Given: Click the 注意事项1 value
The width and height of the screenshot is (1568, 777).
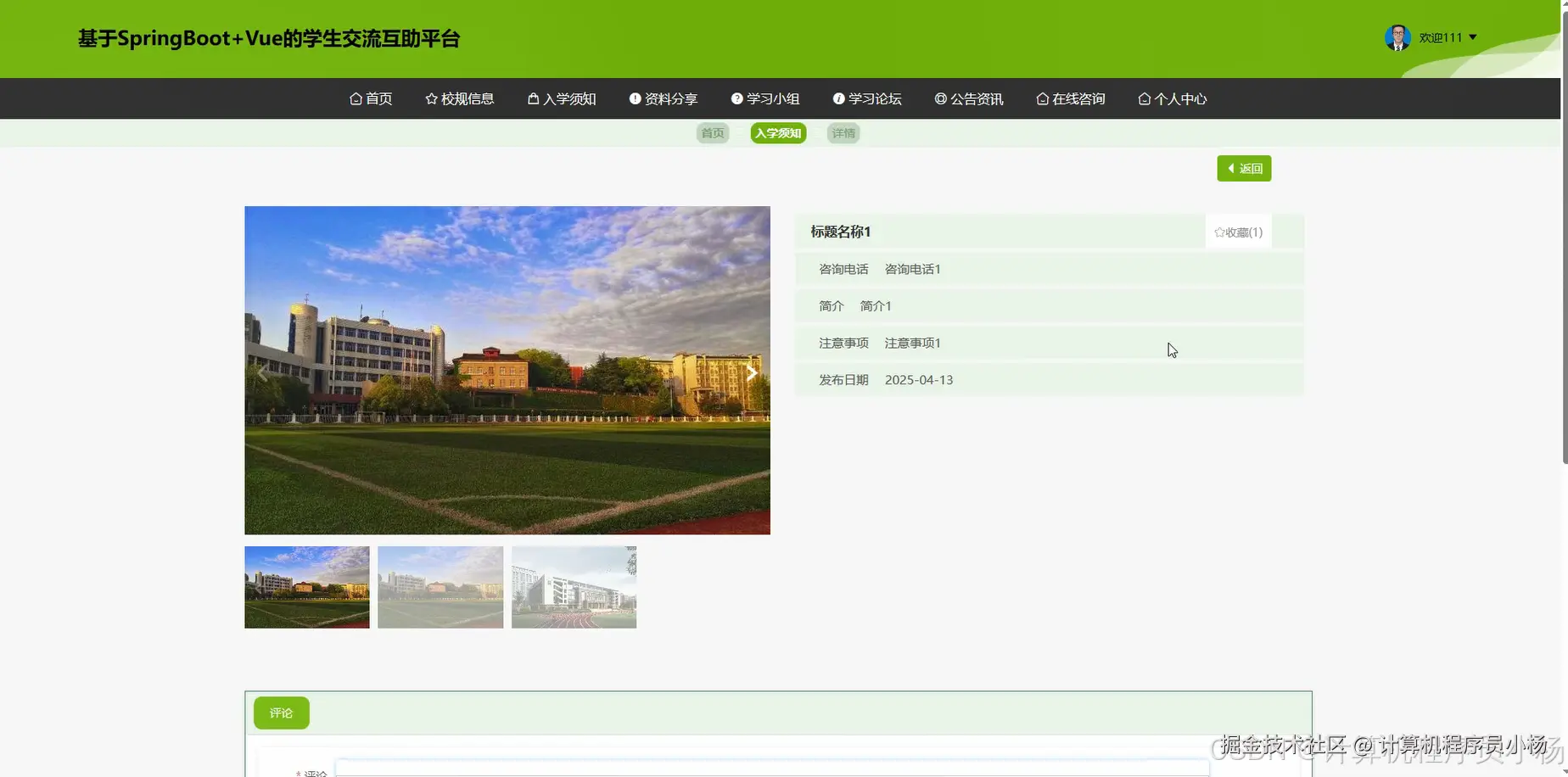Looking at the screenshot, I should (x=913, y=343).
